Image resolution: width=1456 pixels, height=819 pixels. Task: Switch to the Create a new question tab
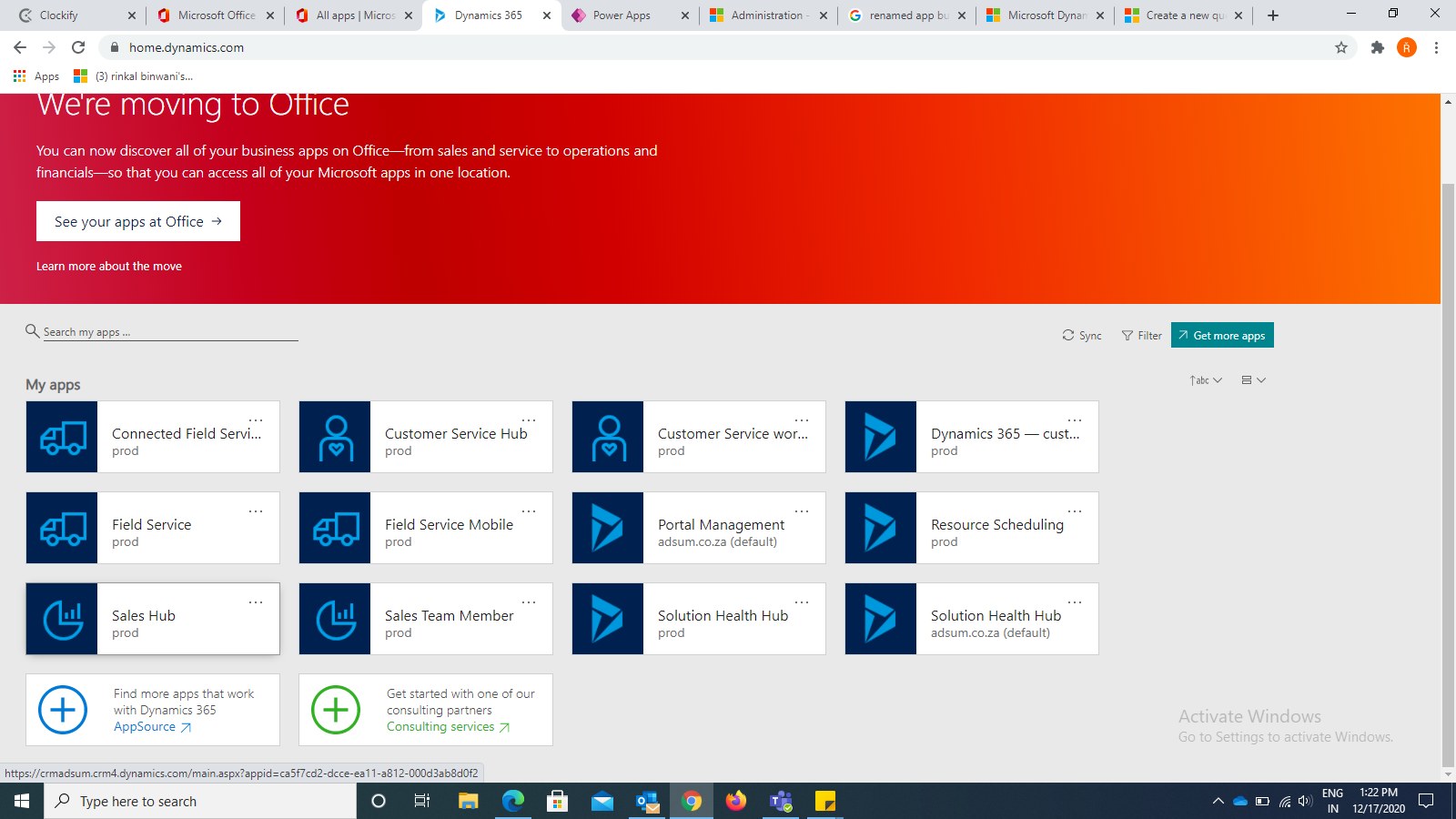coord(1183,15)
